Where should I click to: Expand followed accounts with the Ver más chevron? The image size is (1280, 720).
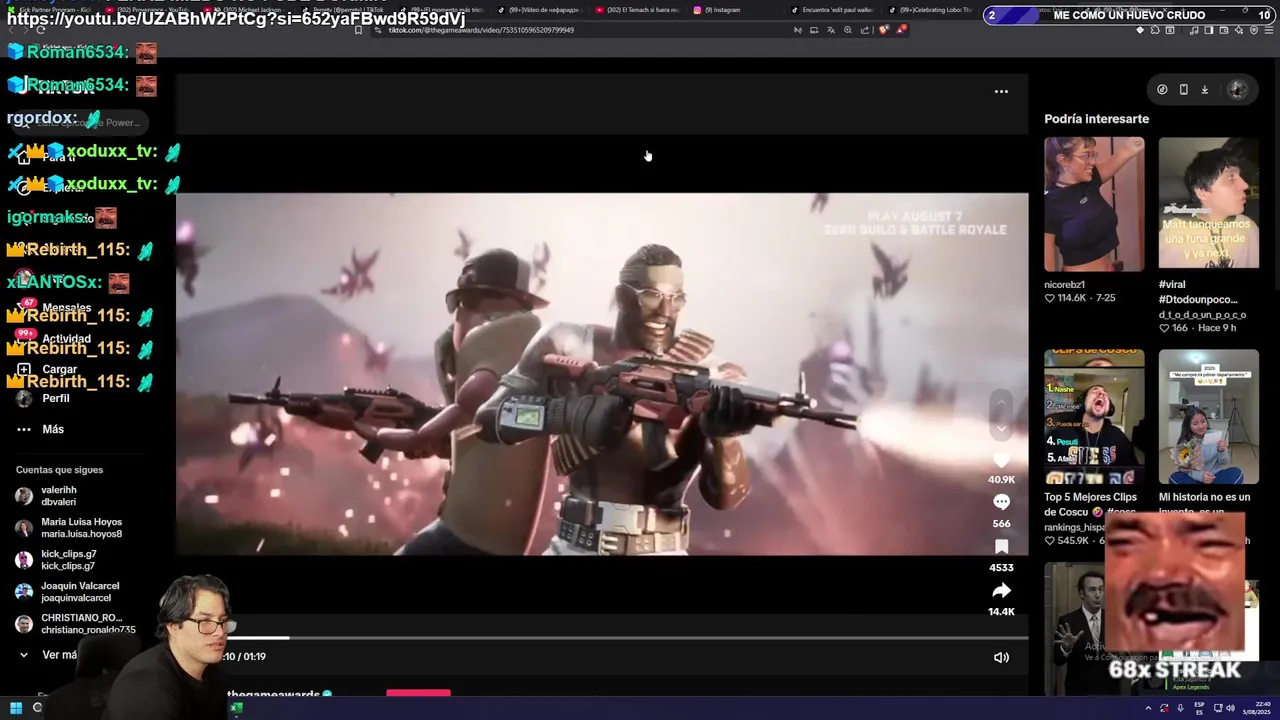pyautogui.click(x=24, y=655)
